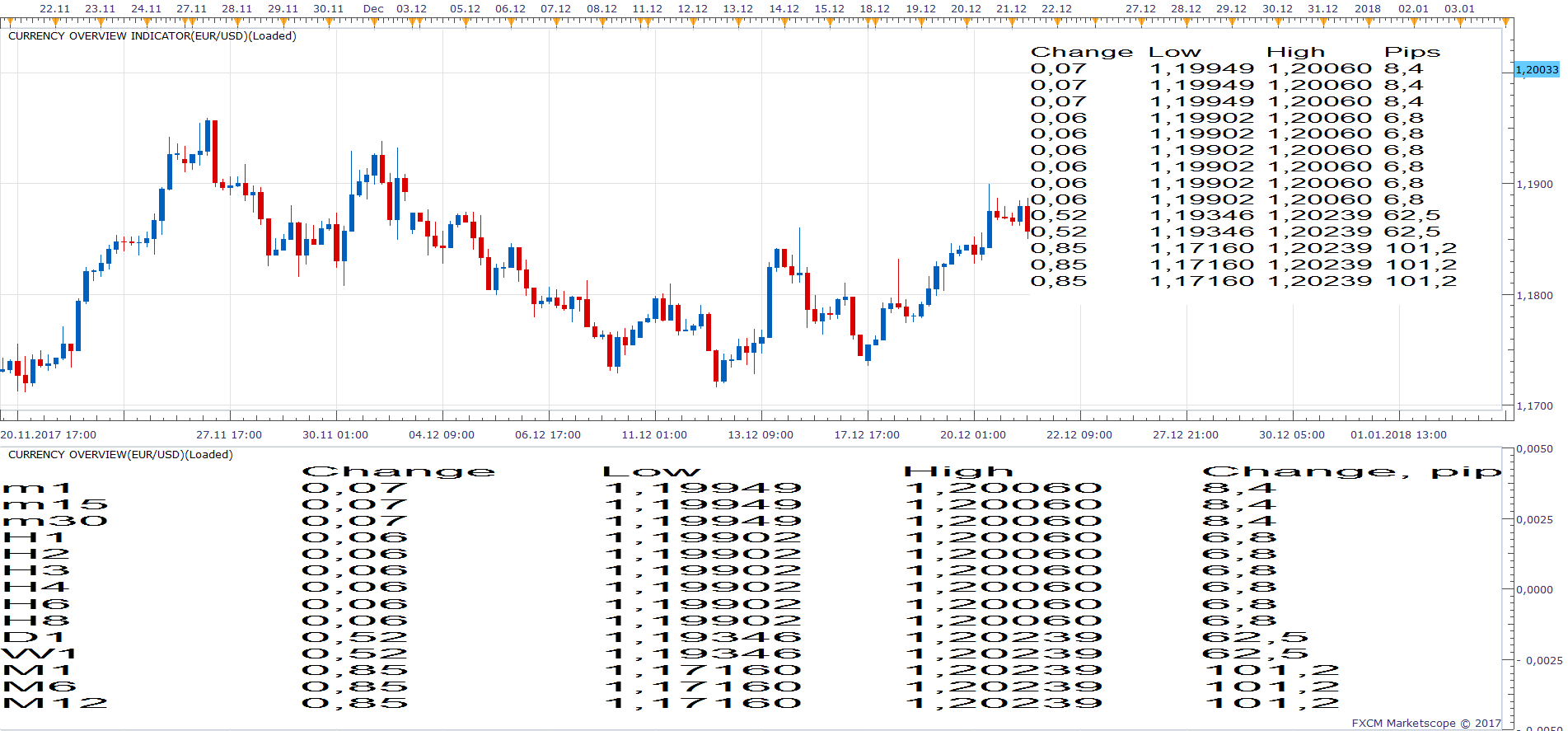Screen dimensions: 1568x731
Task: Click the Low header in lower table
Action: (x=651, y=471)
